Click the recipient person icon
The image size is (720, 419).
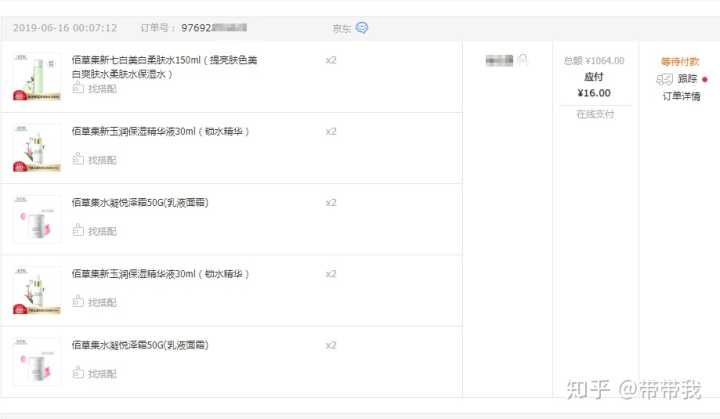coord(522,60)
